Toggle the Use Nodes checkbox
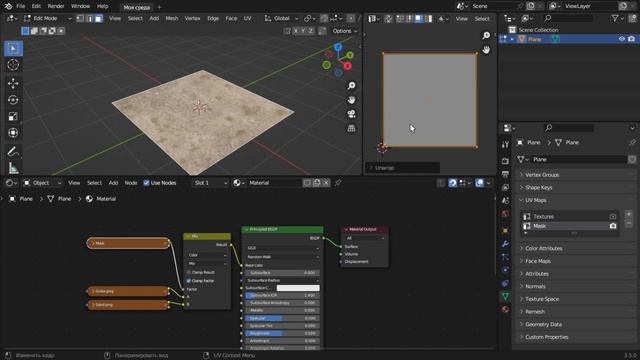 pyautogui.click(x=146, y=183)
